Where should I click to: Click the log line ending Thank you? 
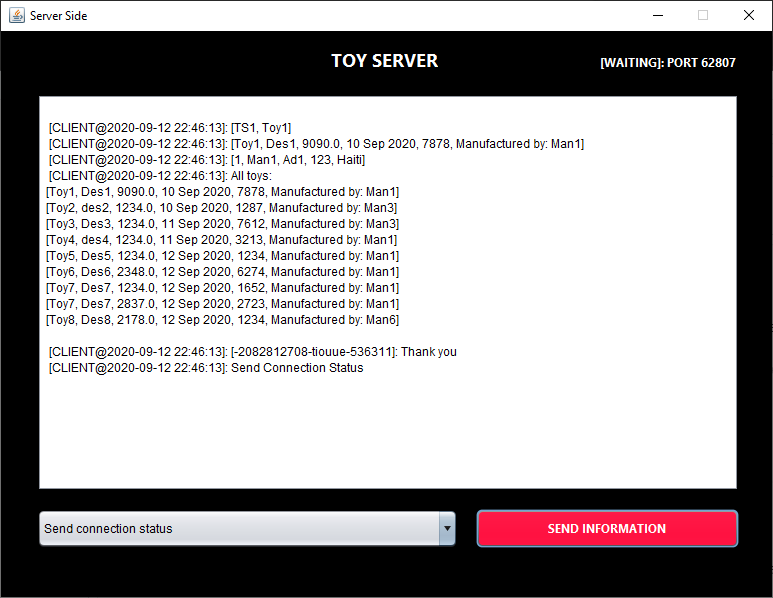pos(252,352)
